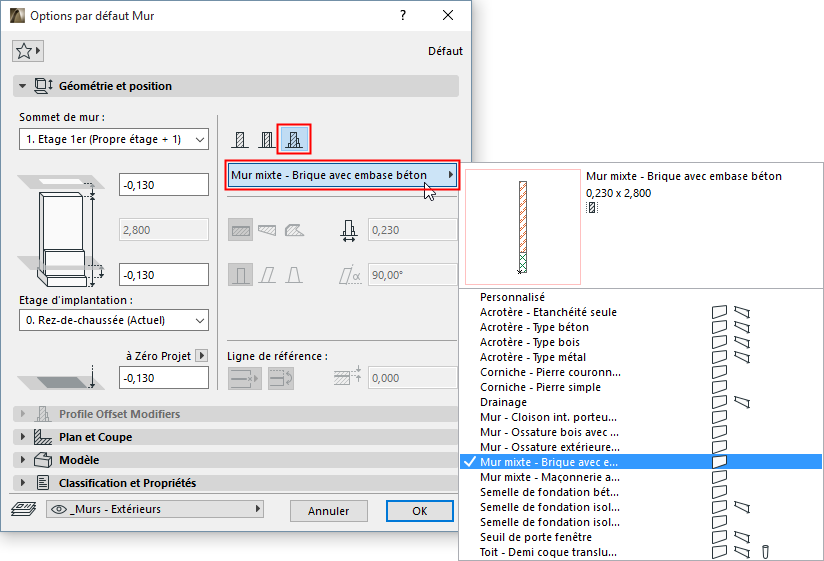Viewport: 824px width, 561px height.
Task: Expand the Plan et Coupe panel
Action: 23,437
